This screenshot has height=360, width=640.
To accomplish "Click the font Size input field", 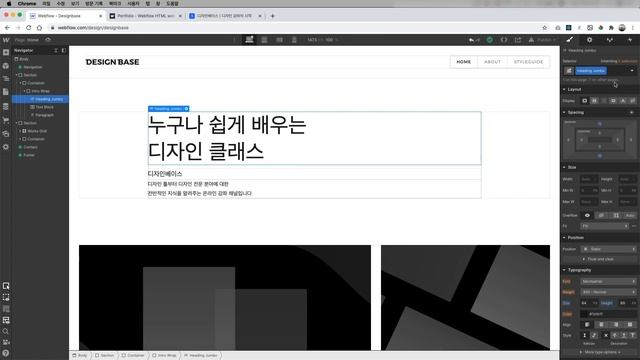I will [588, 303].
